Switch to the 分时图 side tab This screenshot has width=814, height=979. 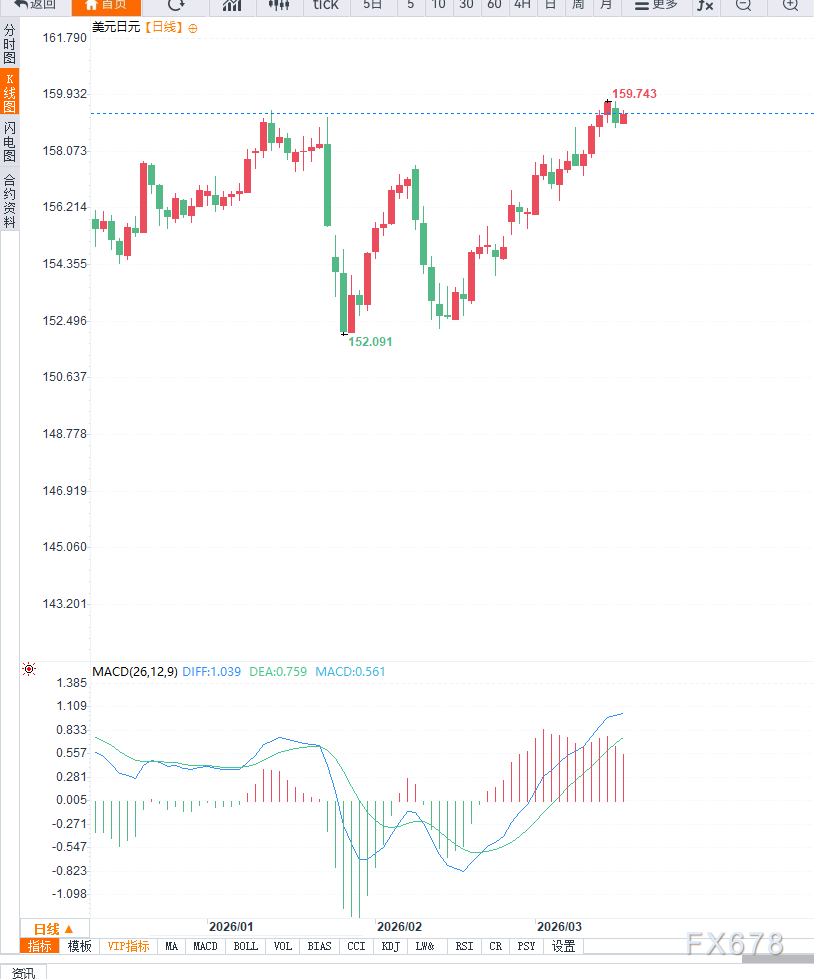(x=10, y=45)
